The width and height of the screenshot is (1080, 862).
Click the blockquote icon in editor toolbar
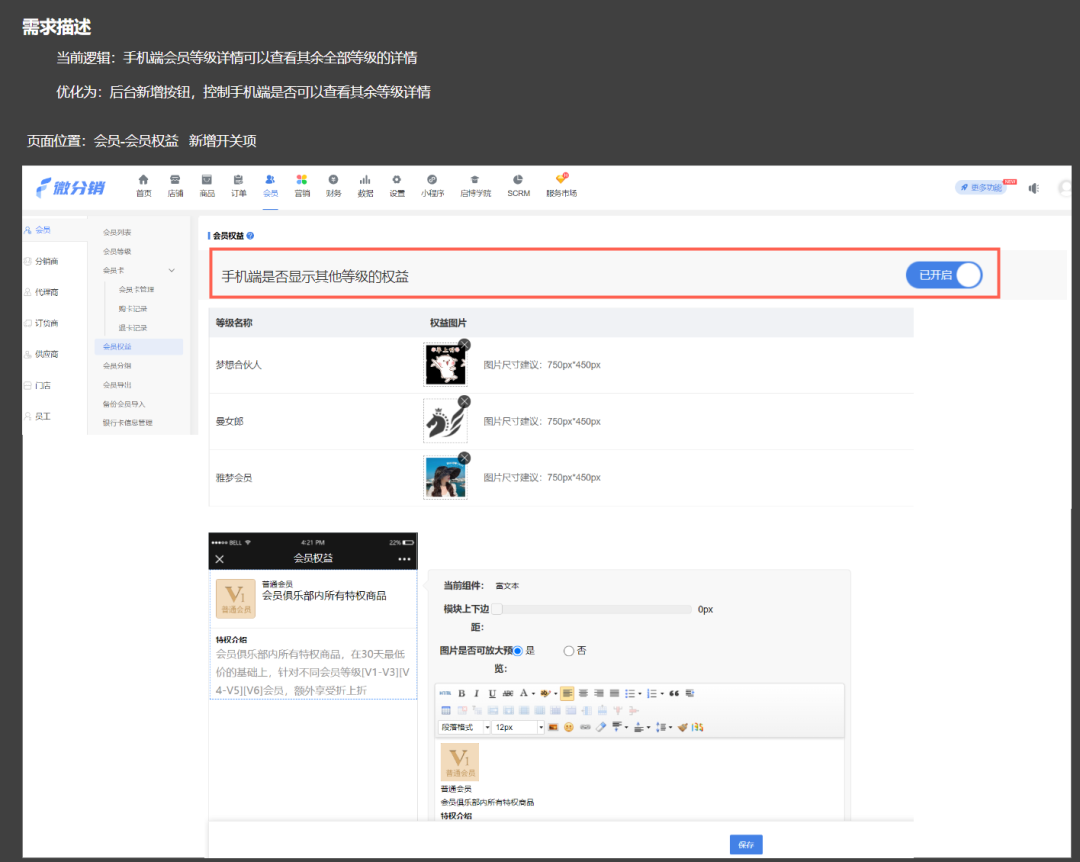pyautogui.click(x=674, y=693)
